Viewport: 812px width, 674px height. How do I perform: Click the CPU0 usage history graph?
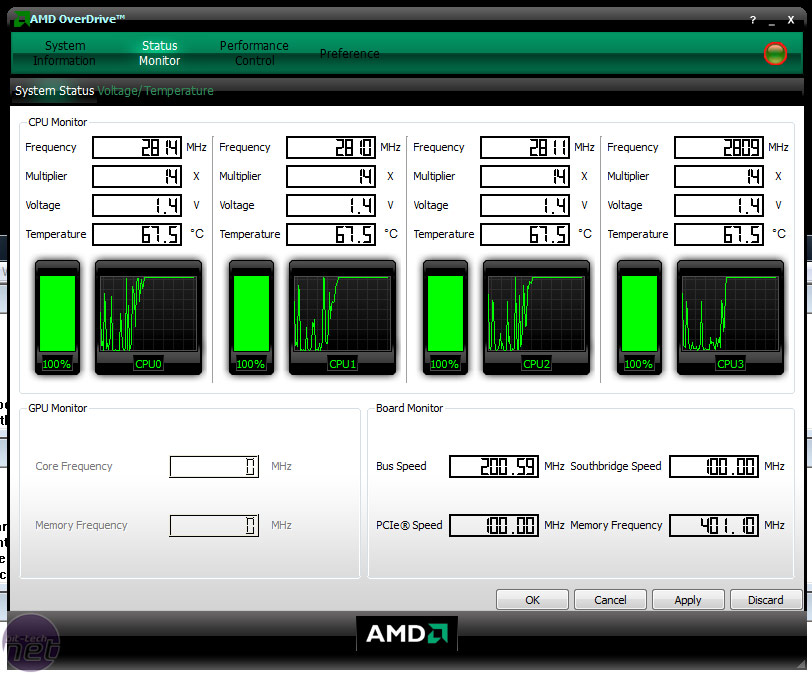pyautogui.click(x=148, y=317)
